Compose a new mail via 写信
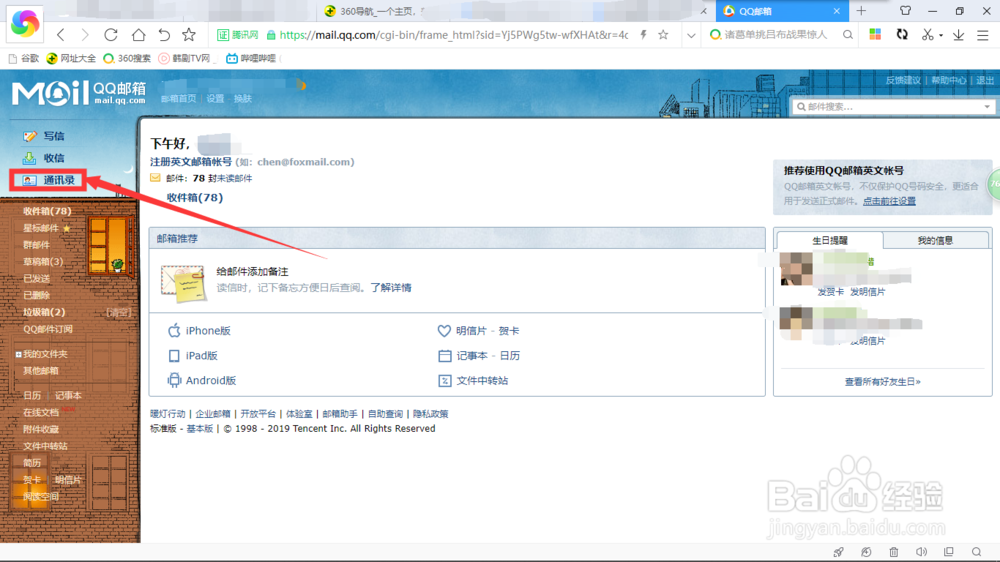 54,136
